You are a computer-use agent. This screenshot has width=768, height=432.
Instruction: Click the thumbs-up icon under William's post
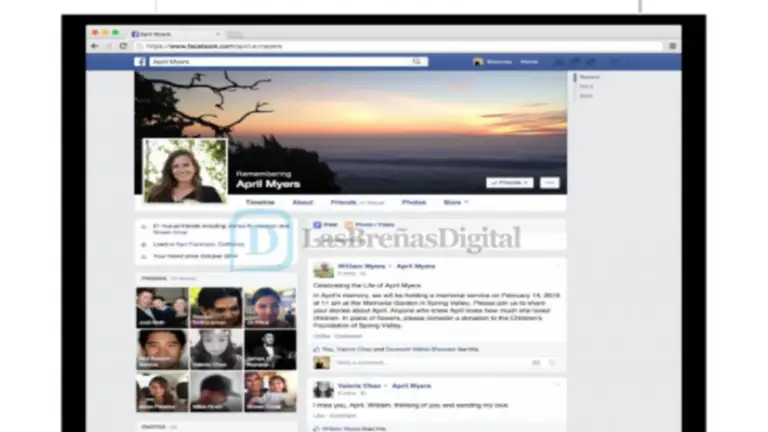(316, 349)
